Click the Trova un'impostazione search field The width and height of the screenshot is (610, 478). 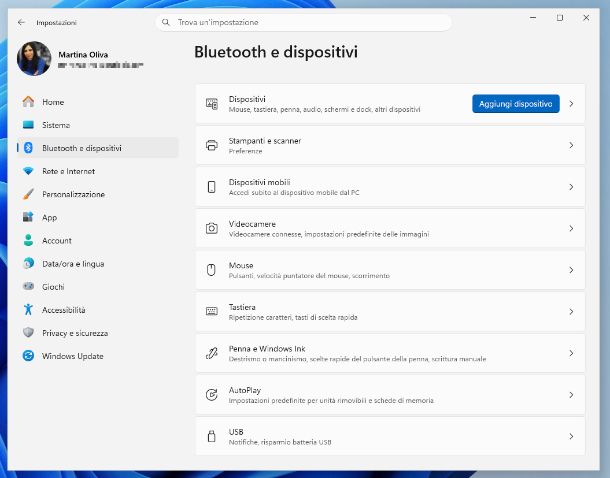point(303,23)
